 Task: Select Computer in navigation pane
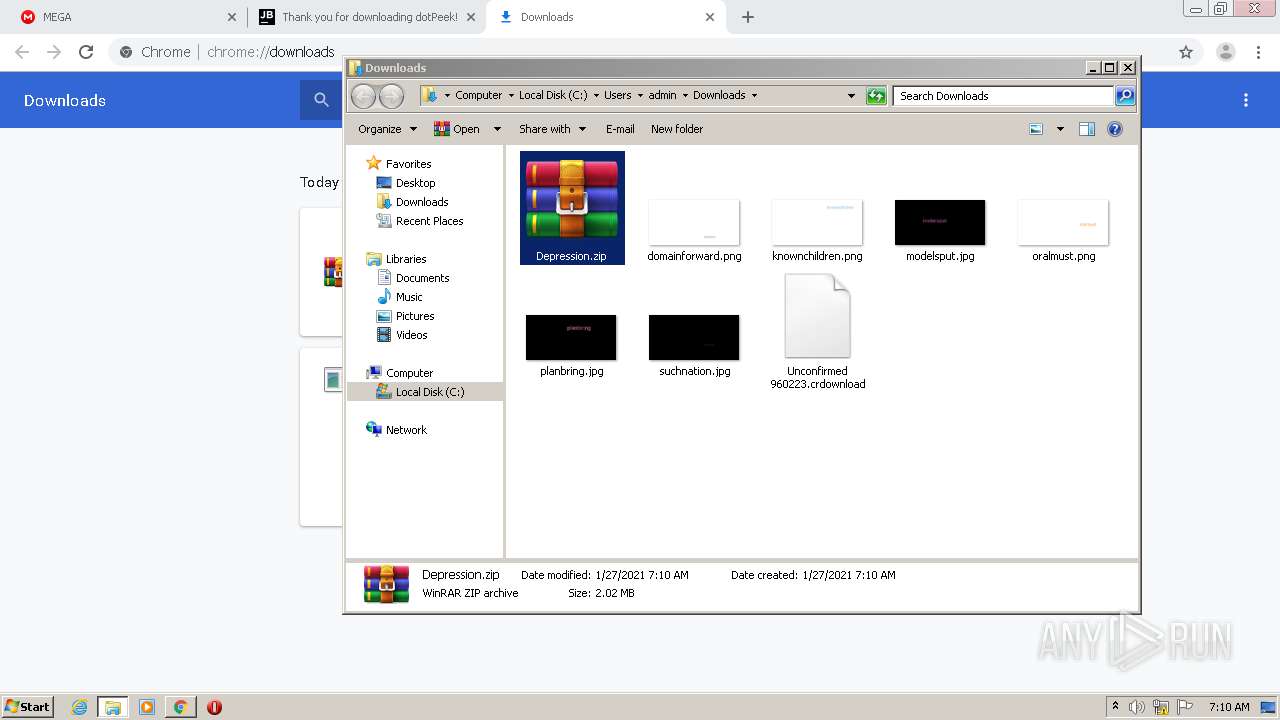click(400, 373)
